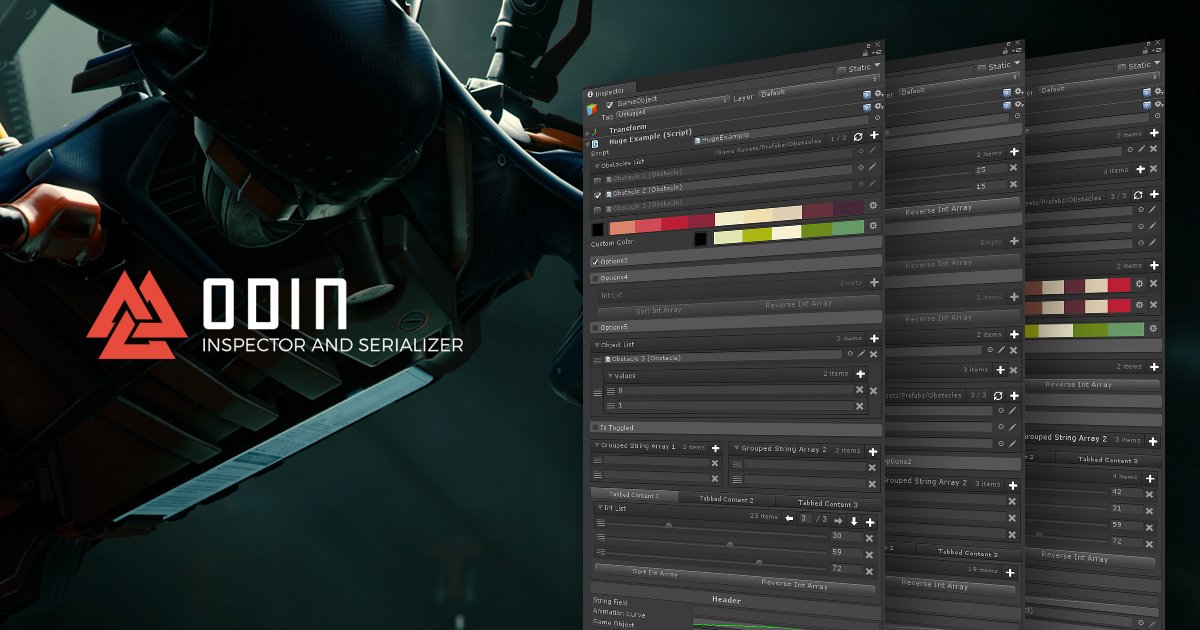Remove the value 1 entry from Values
This screenshot has width=1200, height=630.
(859, 406)
